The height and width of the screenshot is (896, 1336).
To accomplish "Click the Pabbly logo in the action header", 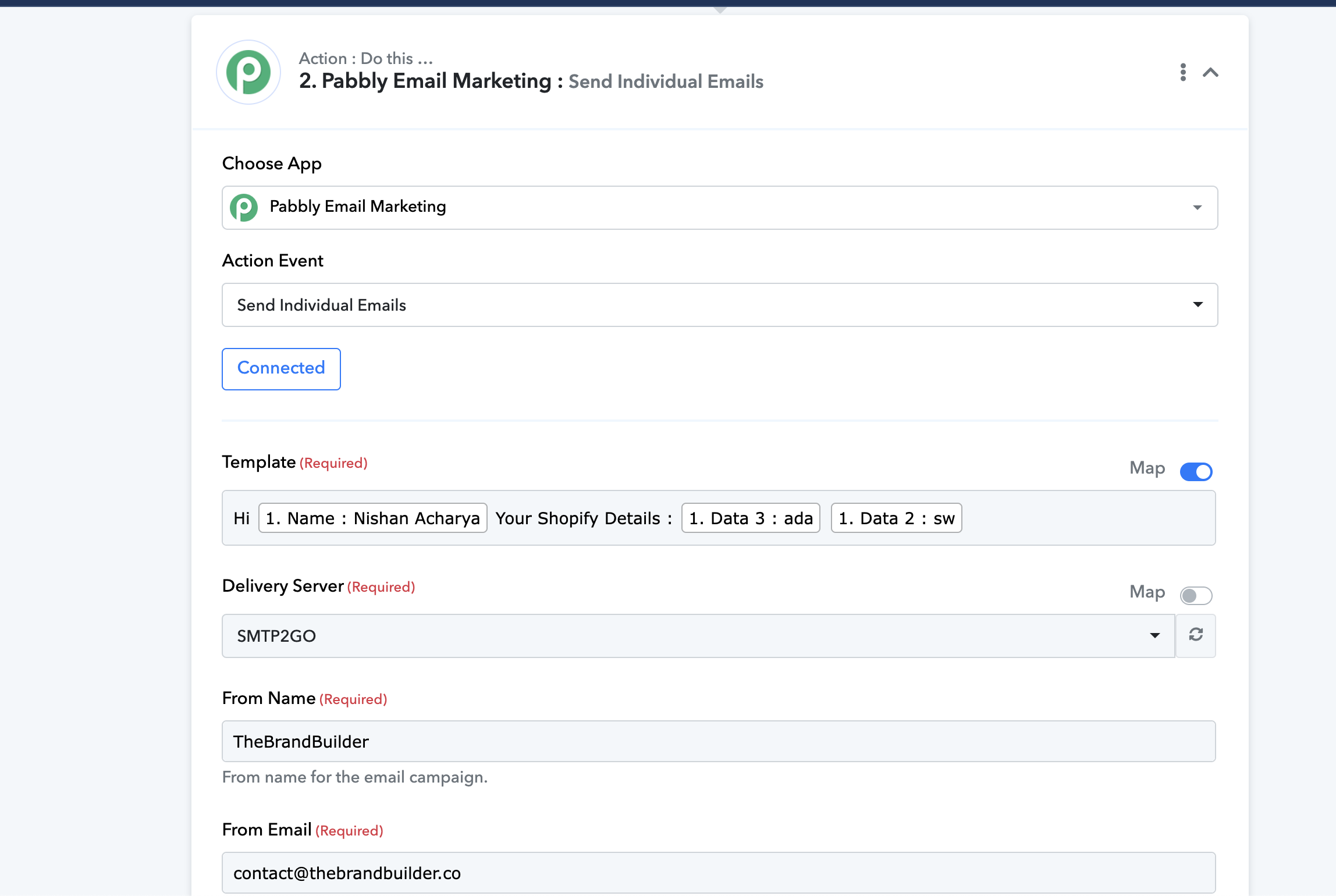I will point(248,72).
